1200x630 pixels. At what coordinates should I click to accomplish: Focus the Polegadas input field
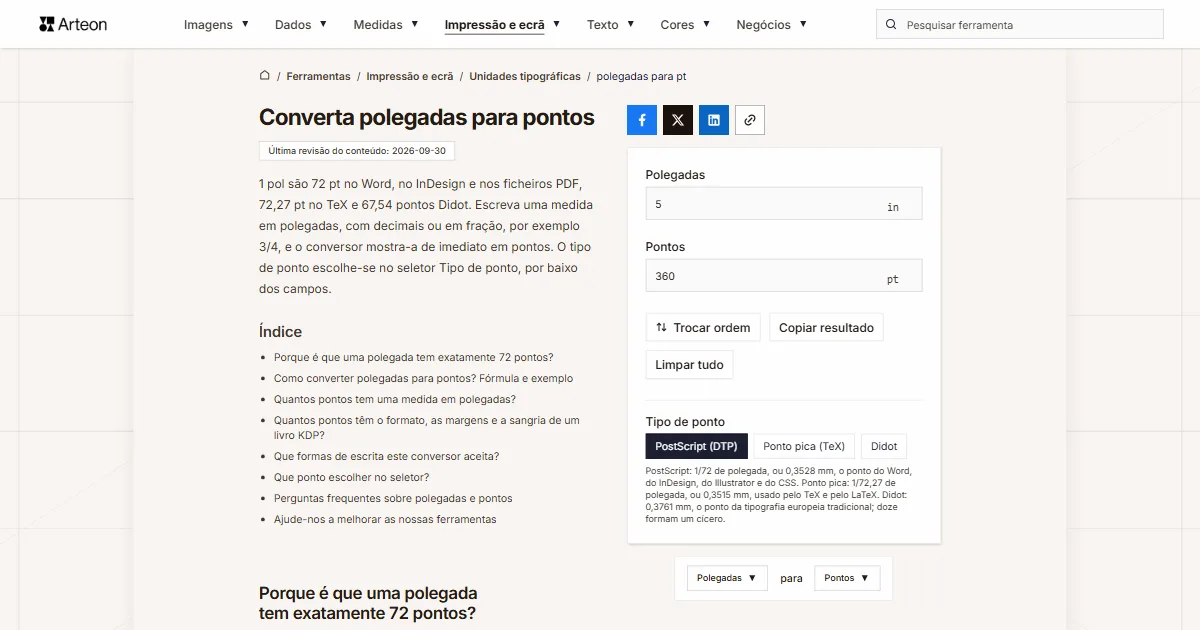[x=784, y=204]
